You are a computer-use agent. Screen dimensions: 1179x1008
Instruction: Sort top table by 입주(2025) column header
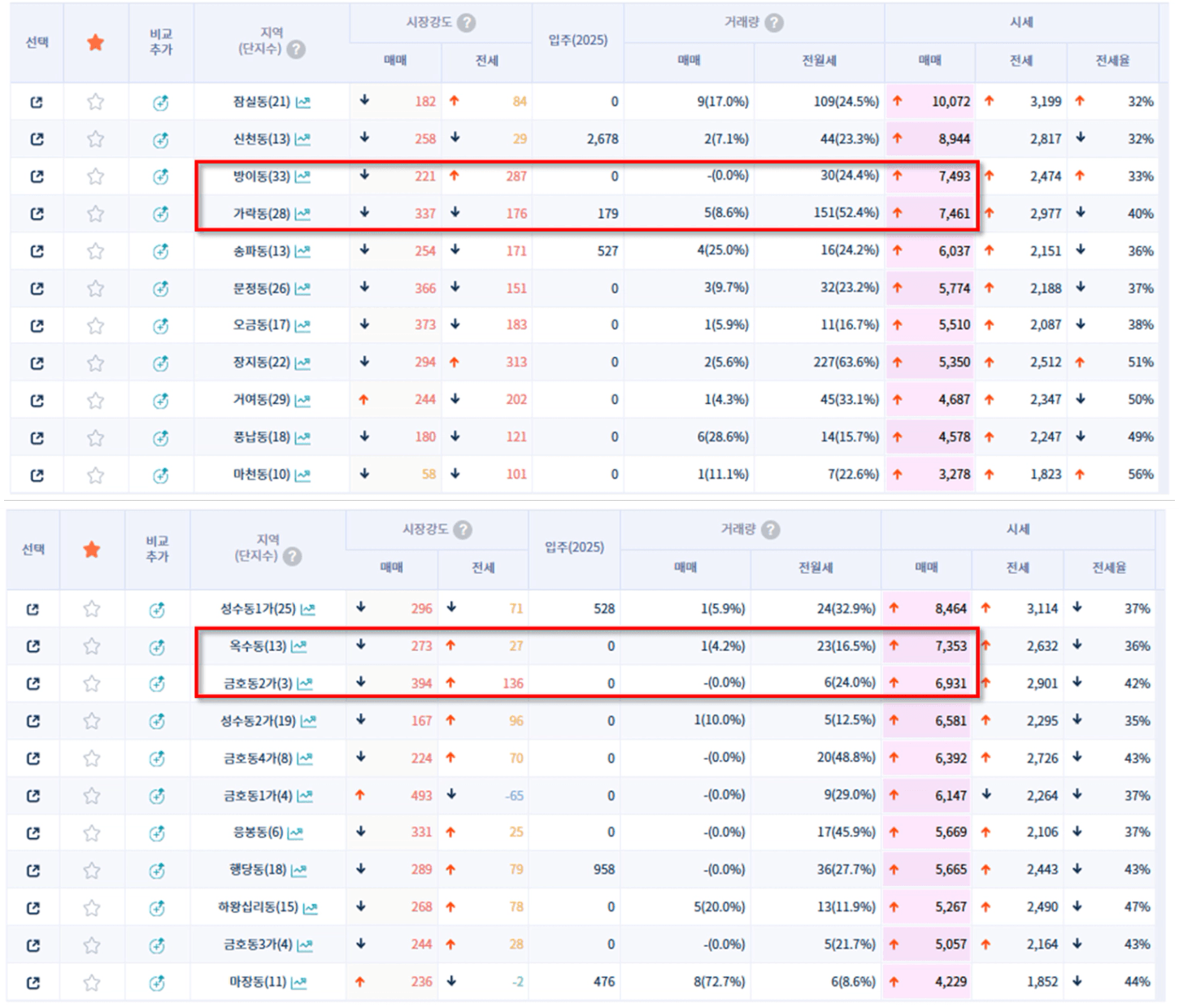[577, 41]
